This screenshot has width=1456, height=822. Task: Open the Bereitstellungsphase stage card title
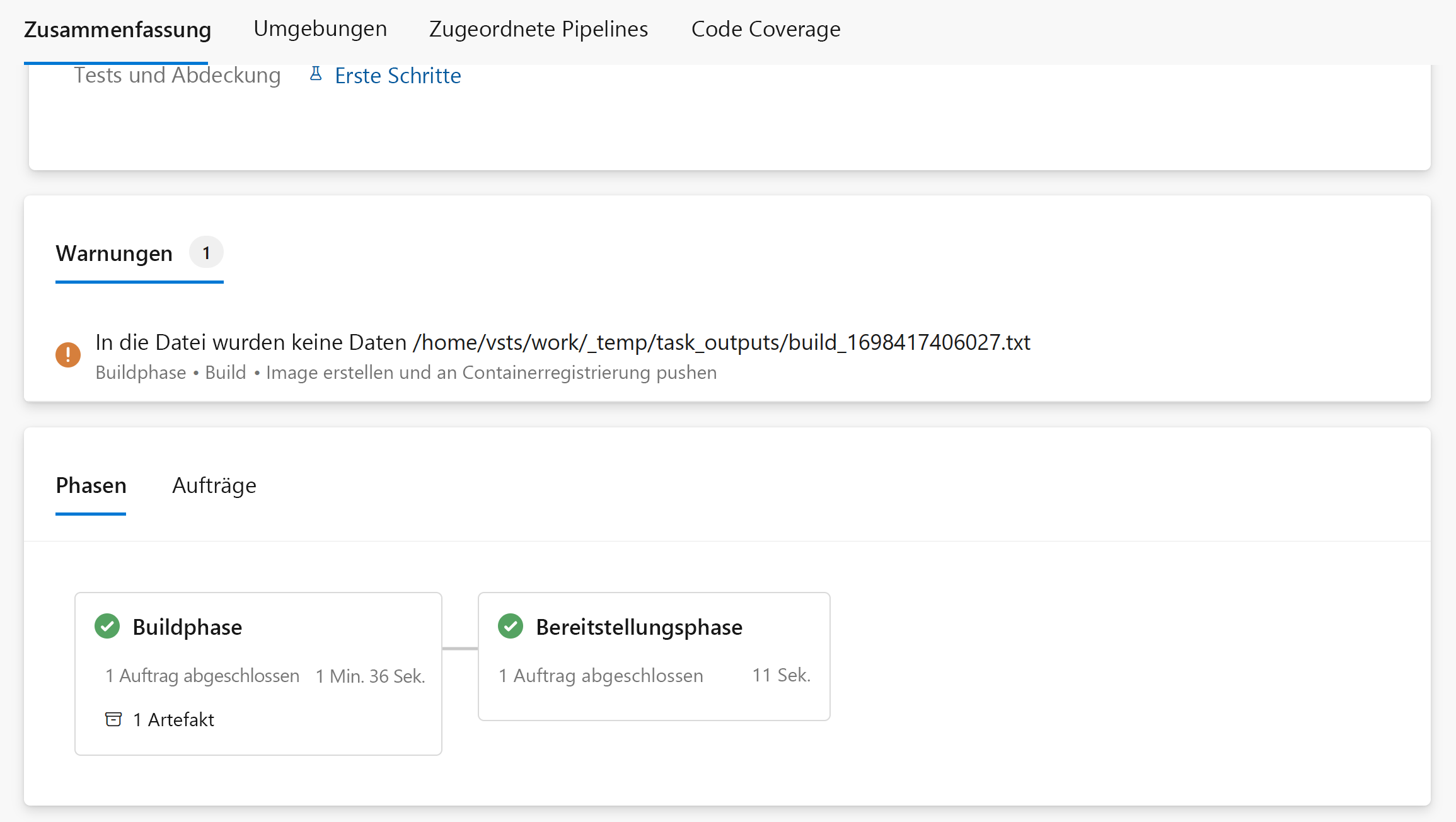[639, 627]
